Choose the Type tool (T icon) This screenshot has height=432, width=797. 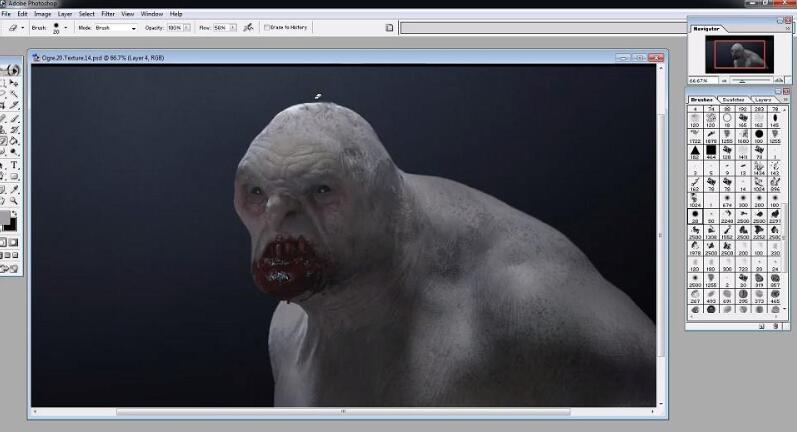click(14, 165)
